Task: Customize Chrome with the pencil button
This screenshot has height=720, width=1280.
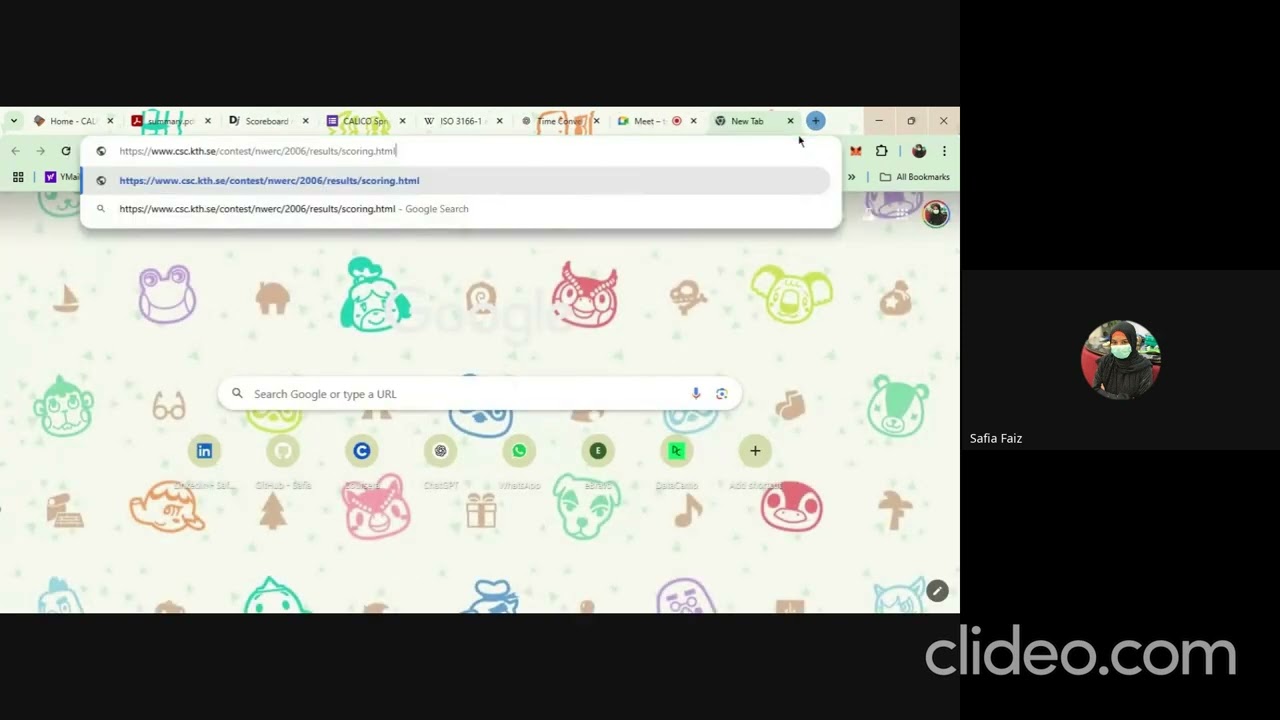Action: (937, 591)
